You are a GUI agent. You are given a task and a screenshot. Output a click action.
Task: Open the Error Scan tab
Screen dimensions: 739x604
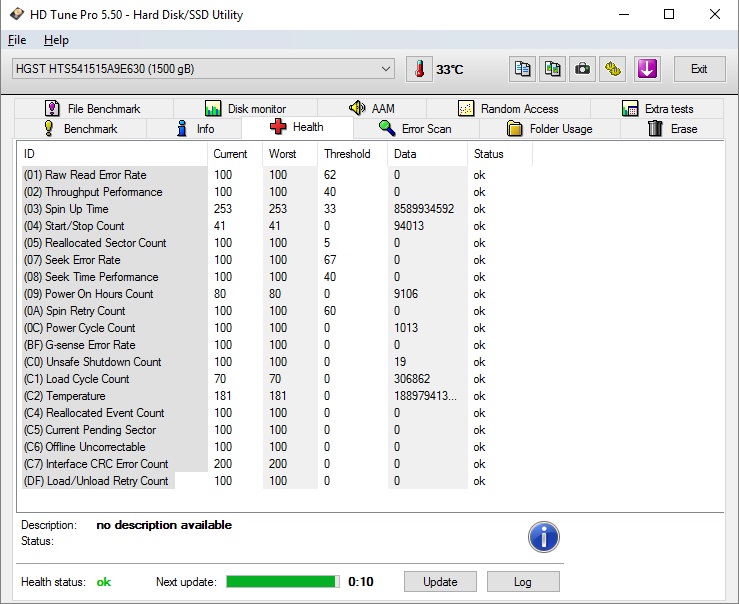point(416,129)
